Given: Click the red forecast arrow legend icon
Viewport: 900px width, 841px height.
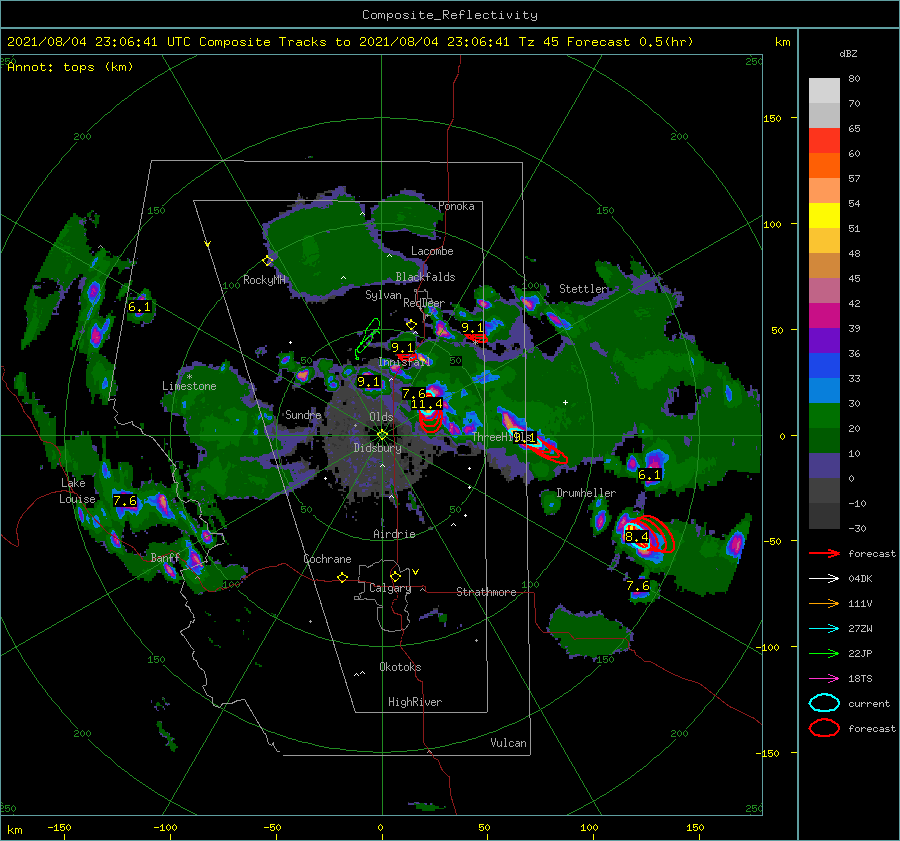Looking at the screenshot, I should pyautogui.click(x=824, y=553).
